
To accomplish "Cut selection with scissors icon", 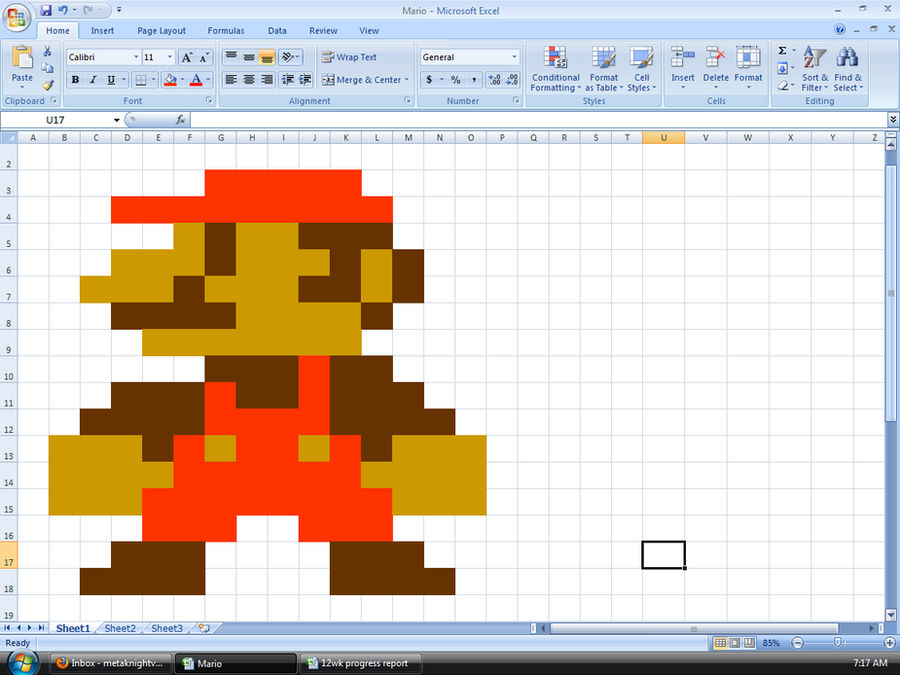I will pyautogui.click(x=48, y=52).
